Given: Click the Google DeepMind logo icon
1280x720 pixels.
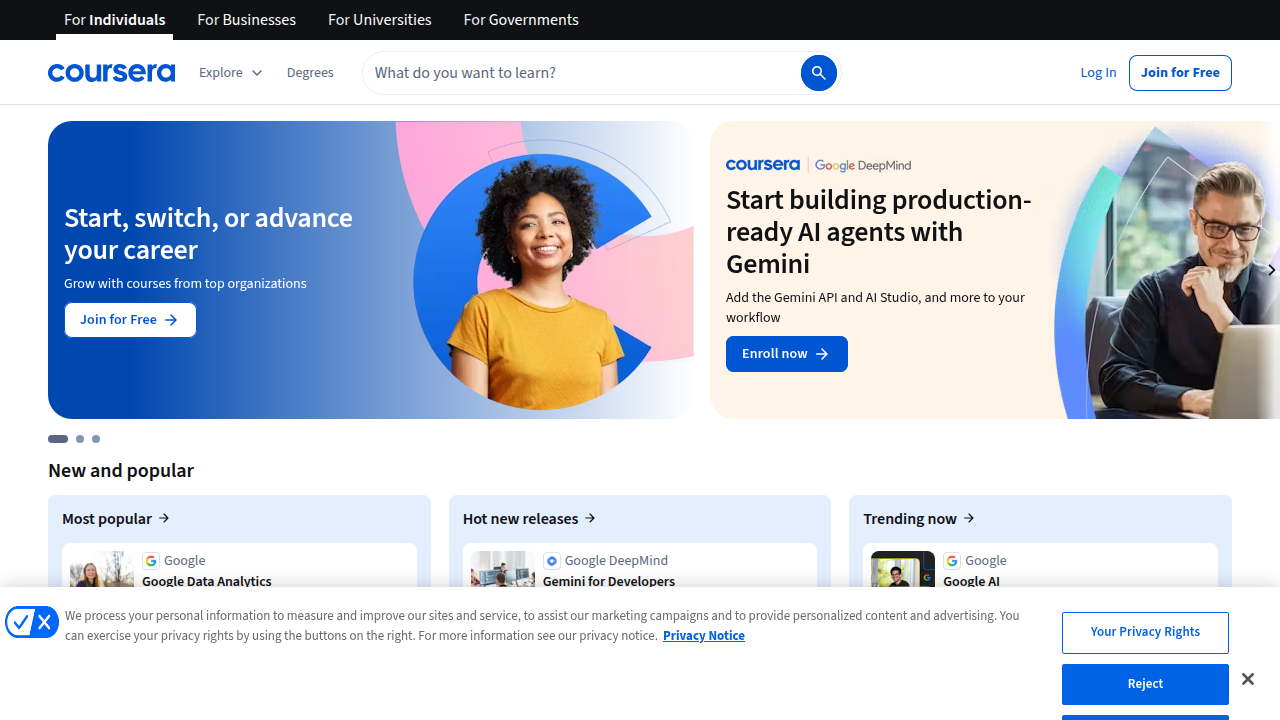Looking at the screenshot, I should coord(552,561).
